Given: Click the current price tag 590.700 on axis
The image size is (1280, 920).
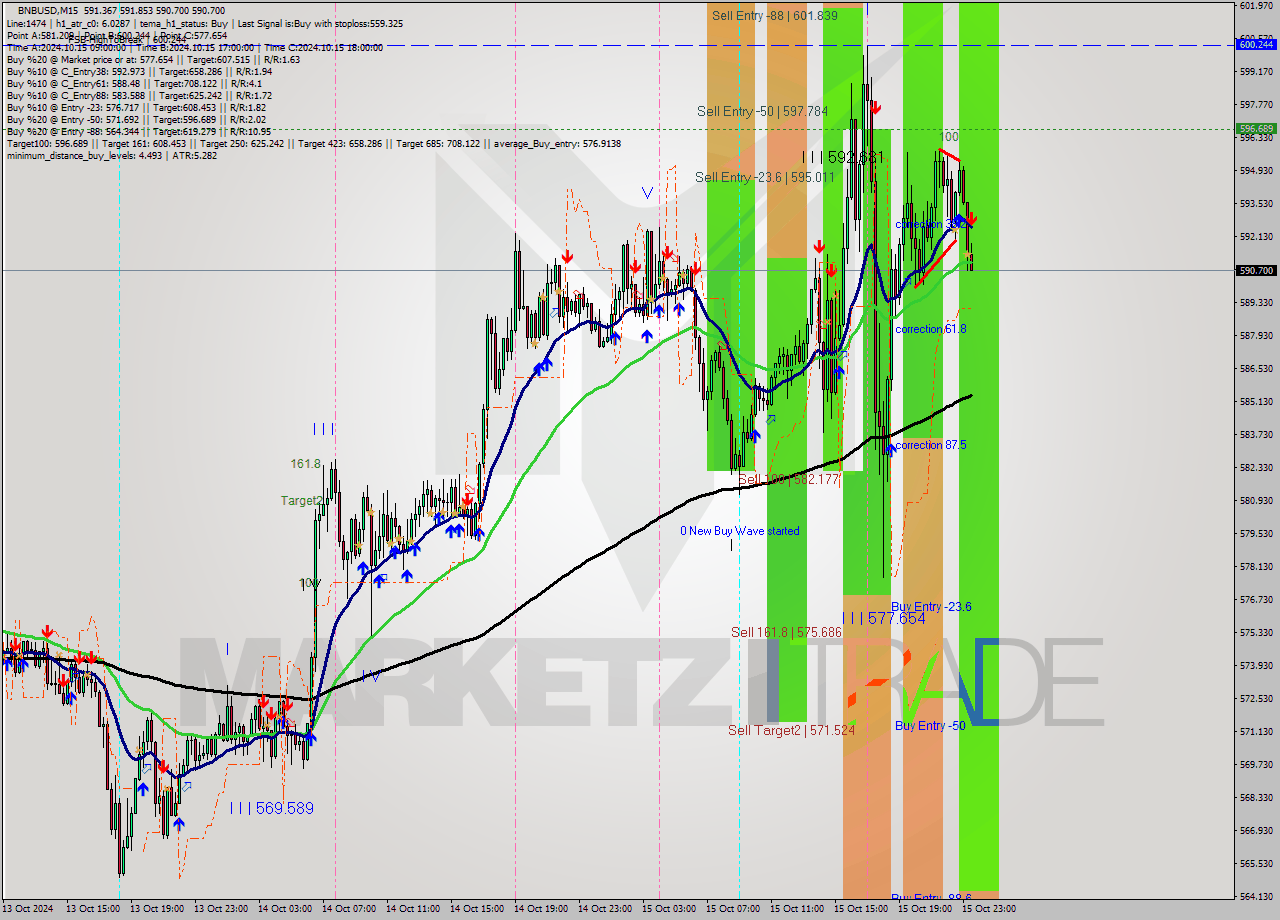Looking at the screenshot, I should [1256, 270].
